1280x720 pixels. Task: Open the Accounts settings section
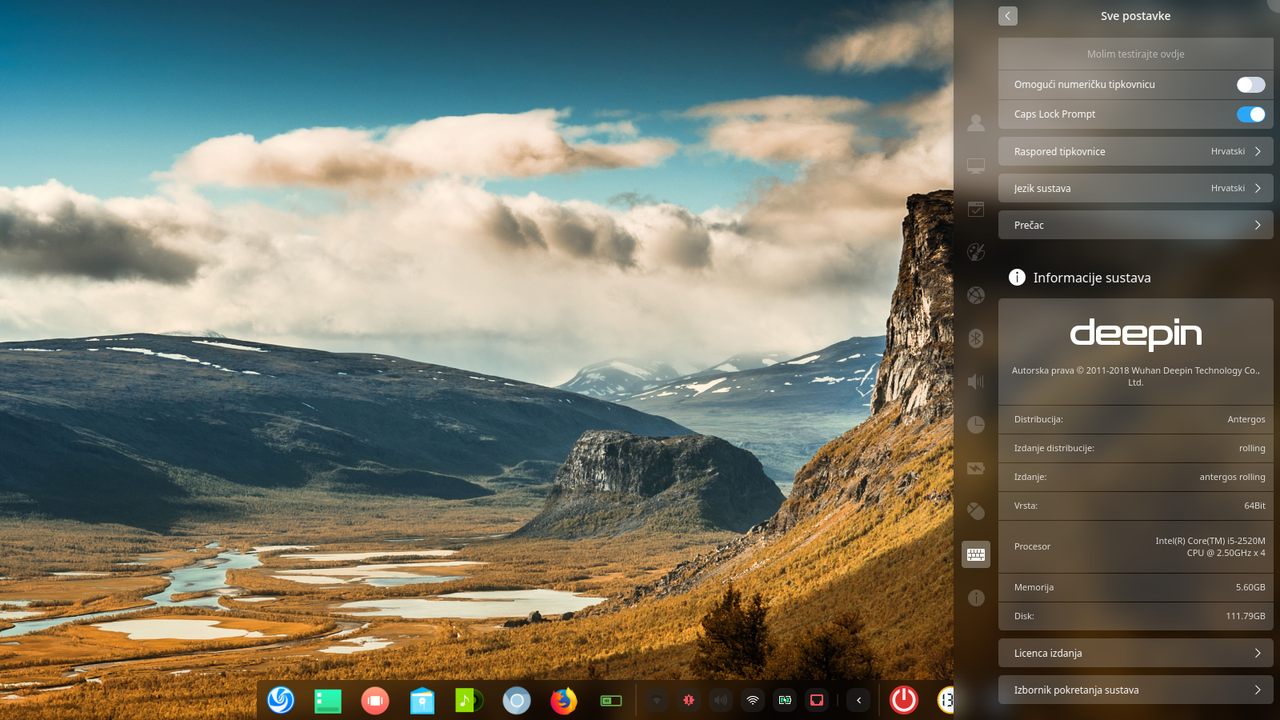click(x=975, y=122)
